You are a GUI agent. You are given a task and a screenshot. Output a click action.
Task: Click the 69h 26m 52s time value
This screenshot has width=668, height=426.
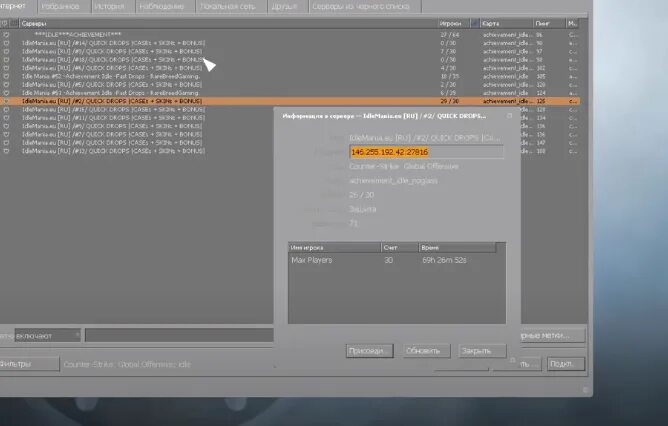(x=444, y=260)
